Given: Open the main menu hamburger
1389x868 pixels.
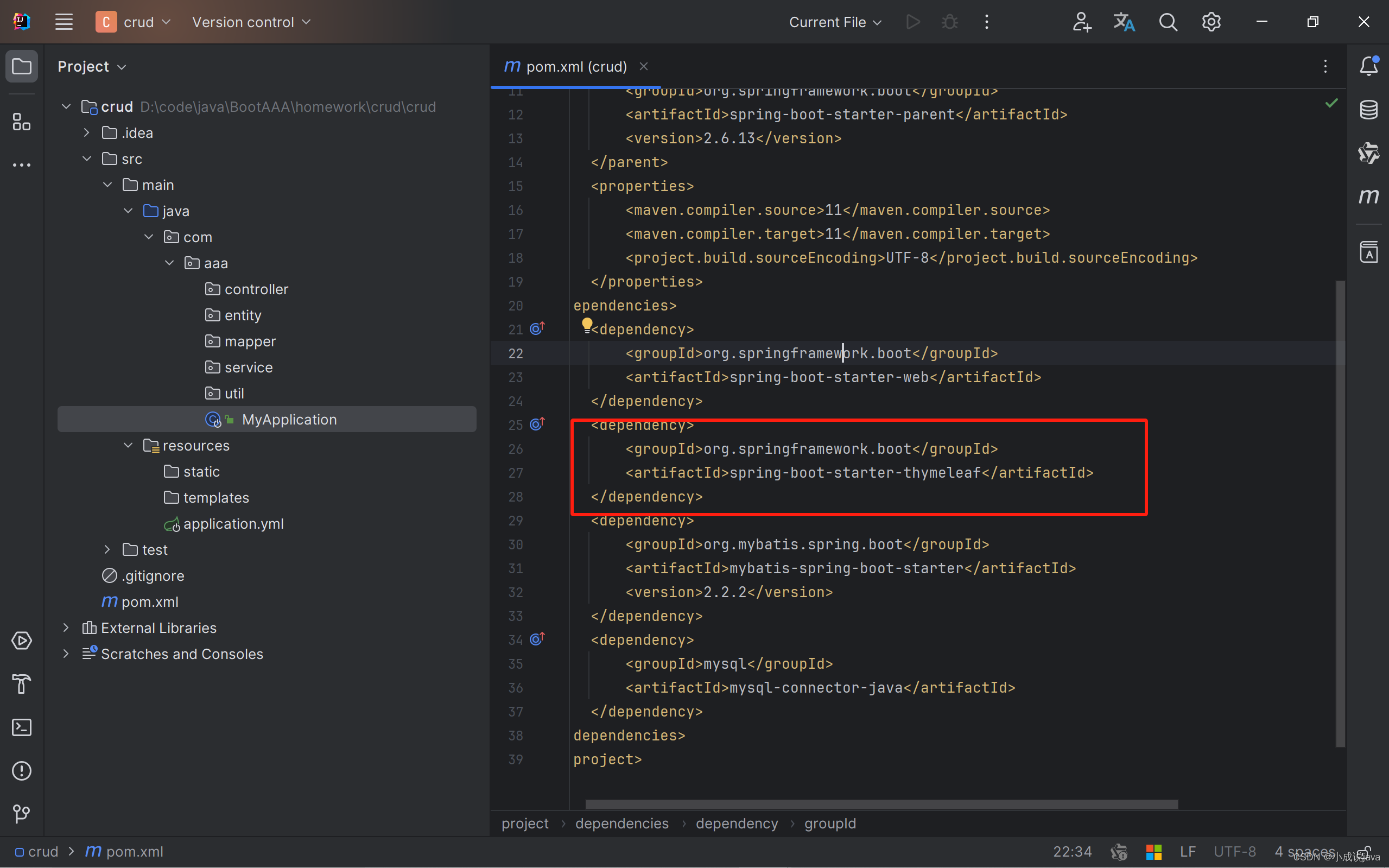Looking at the screenshot, I should 64,22.
